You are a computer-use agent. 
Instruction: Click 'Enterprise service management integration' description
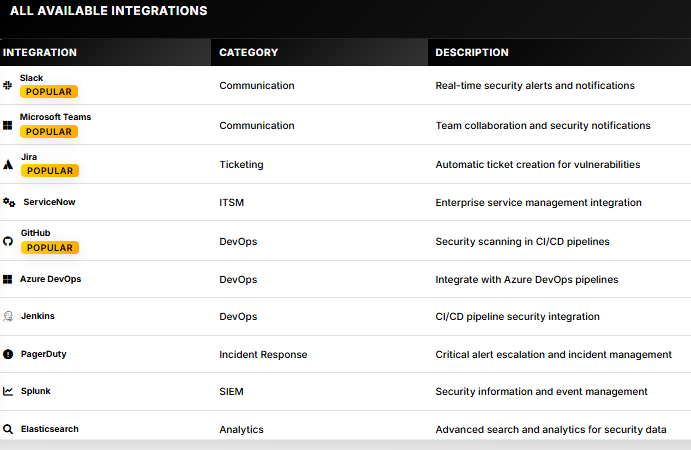539,203
